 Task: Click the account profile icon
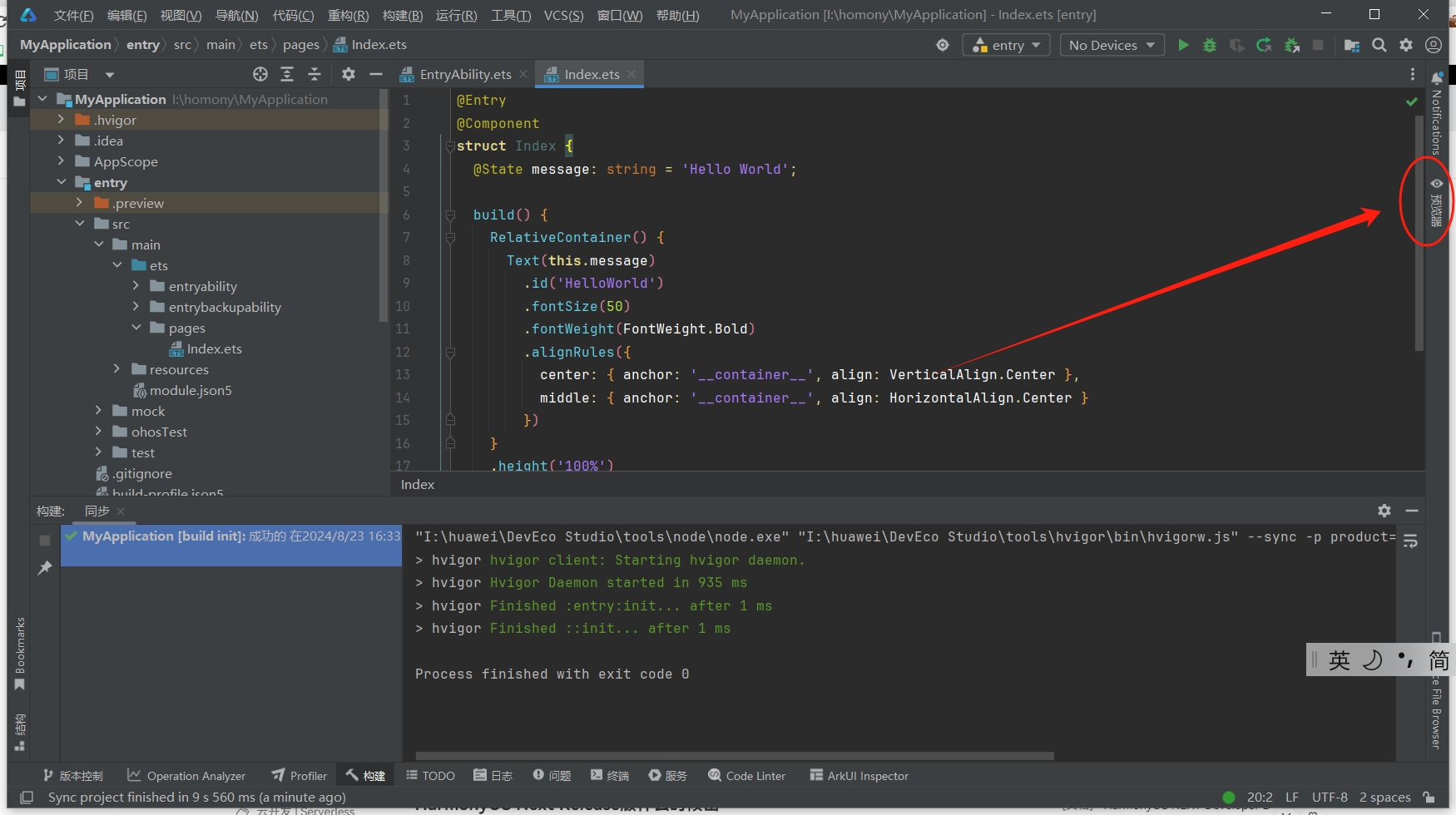[1434, 45]
